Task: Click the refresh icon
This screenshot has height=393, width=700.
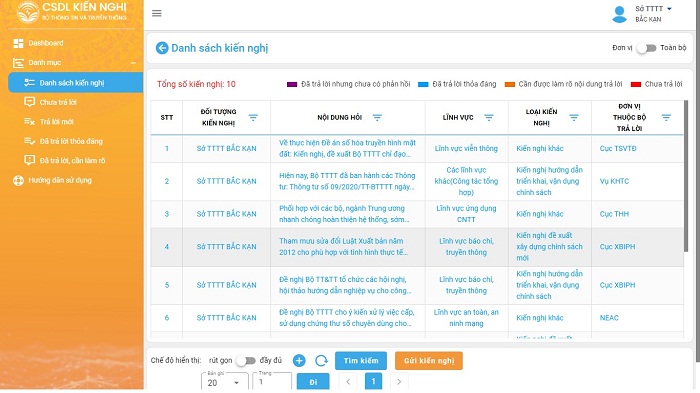Action: (321, 360)
